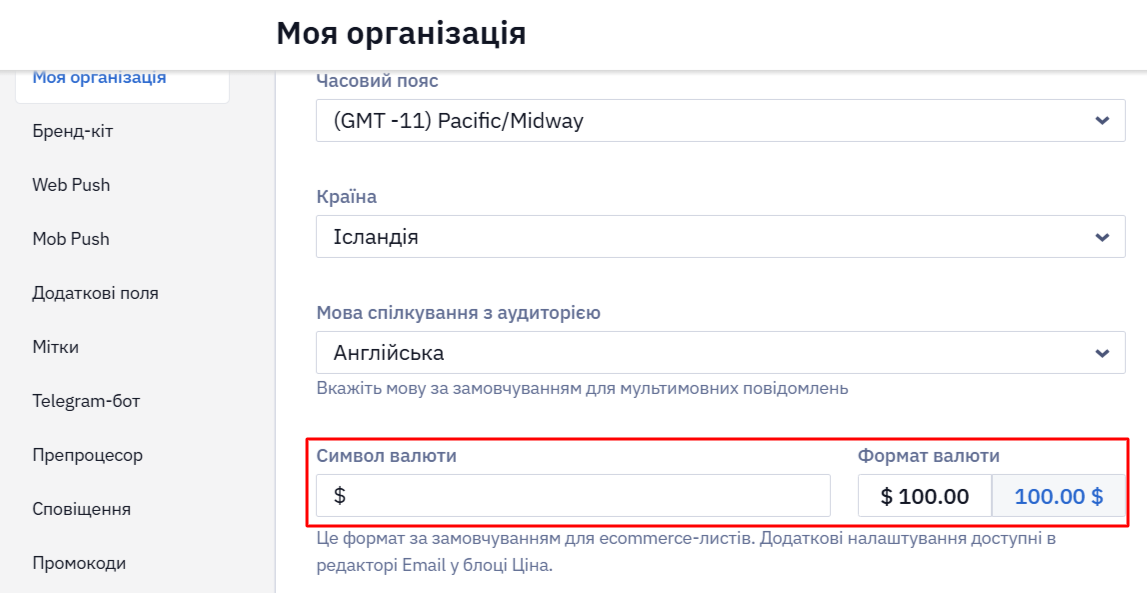Click the chevron next to Англійська
Screen dimensions: 1147x593
[1102, 353]
